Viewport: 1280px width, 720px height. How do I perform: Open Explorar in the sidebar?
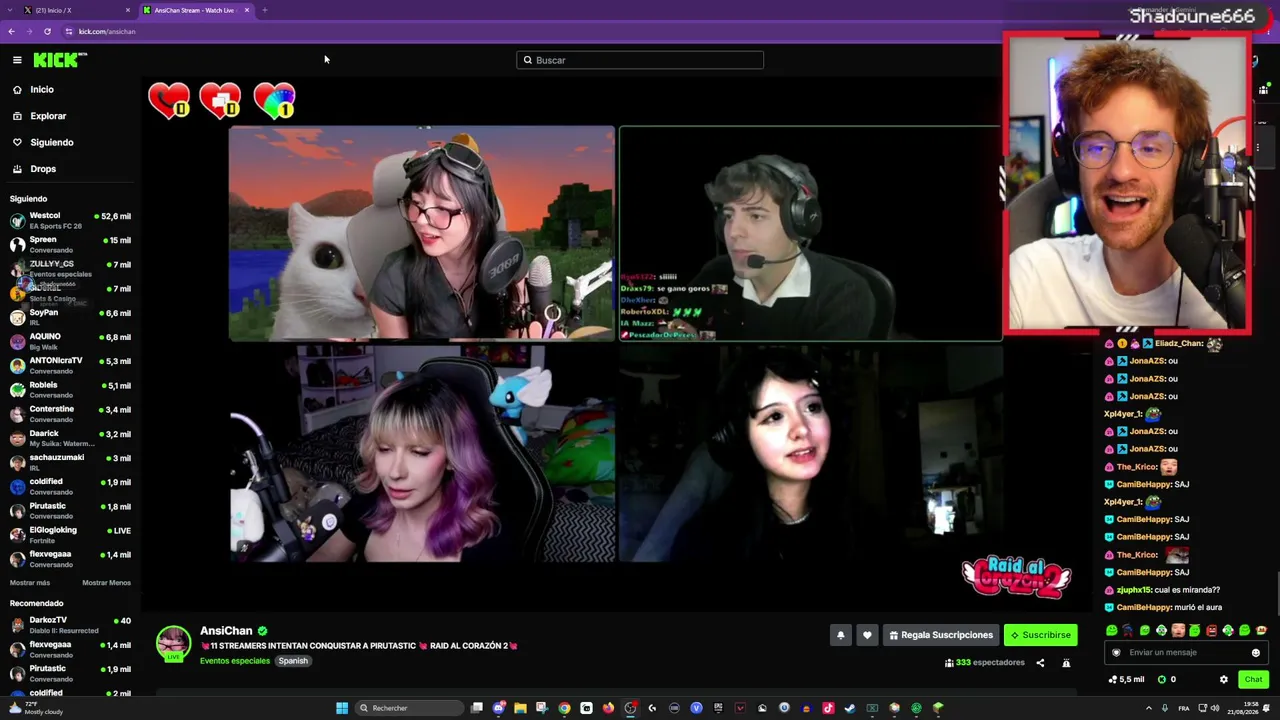tap(39, 116)
